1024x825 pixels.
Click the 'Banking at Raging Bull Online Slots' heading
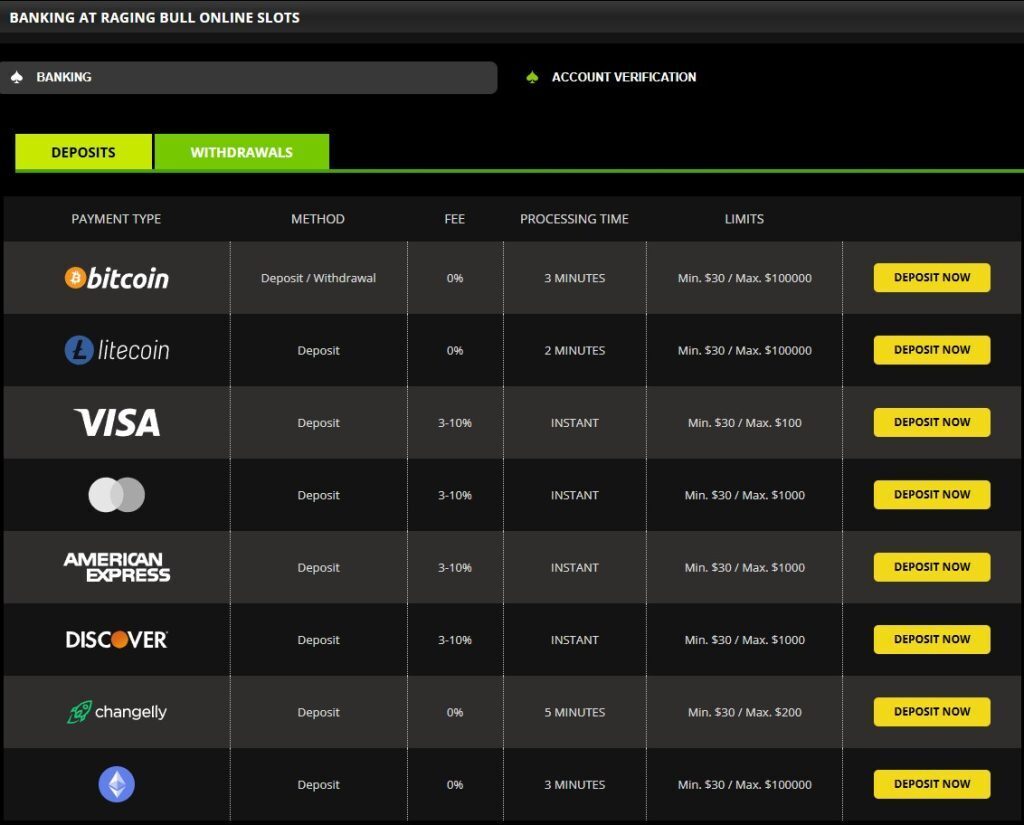pos(155,18)
